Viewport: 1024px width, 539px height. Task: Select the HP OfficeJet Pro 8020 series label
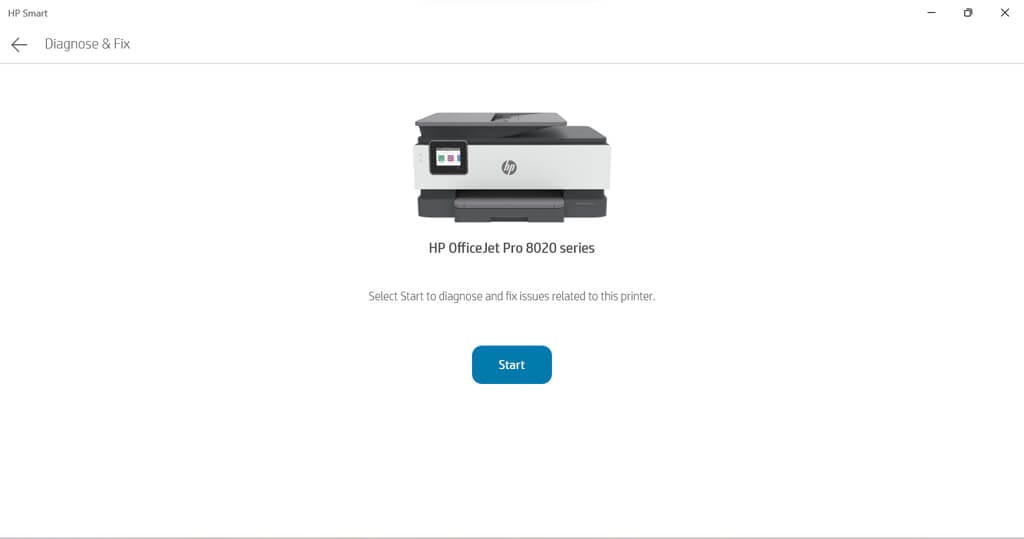click(x=511, y=248)
